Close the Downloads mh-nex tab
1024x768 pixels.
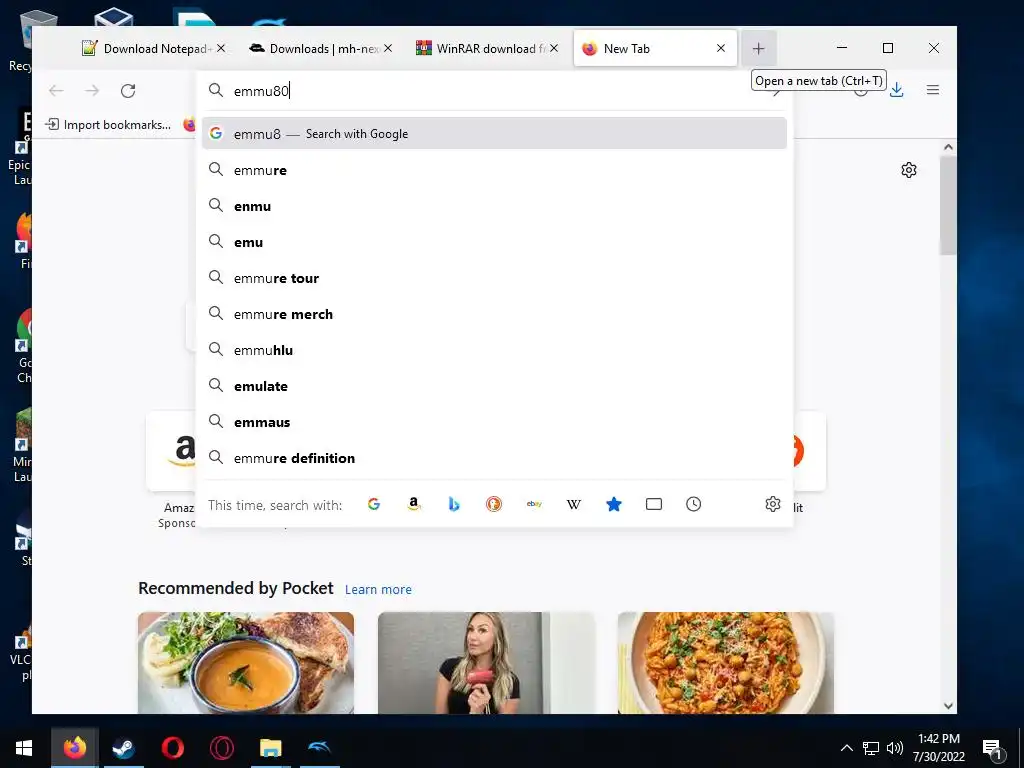click(x=388, y=48)
